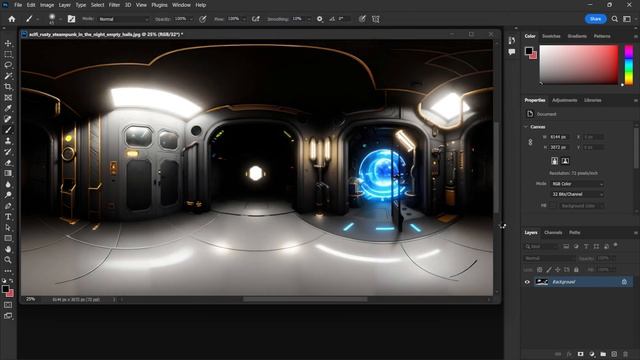Click the add layer mask button
640x360 pixels.
tap(580, 354)
